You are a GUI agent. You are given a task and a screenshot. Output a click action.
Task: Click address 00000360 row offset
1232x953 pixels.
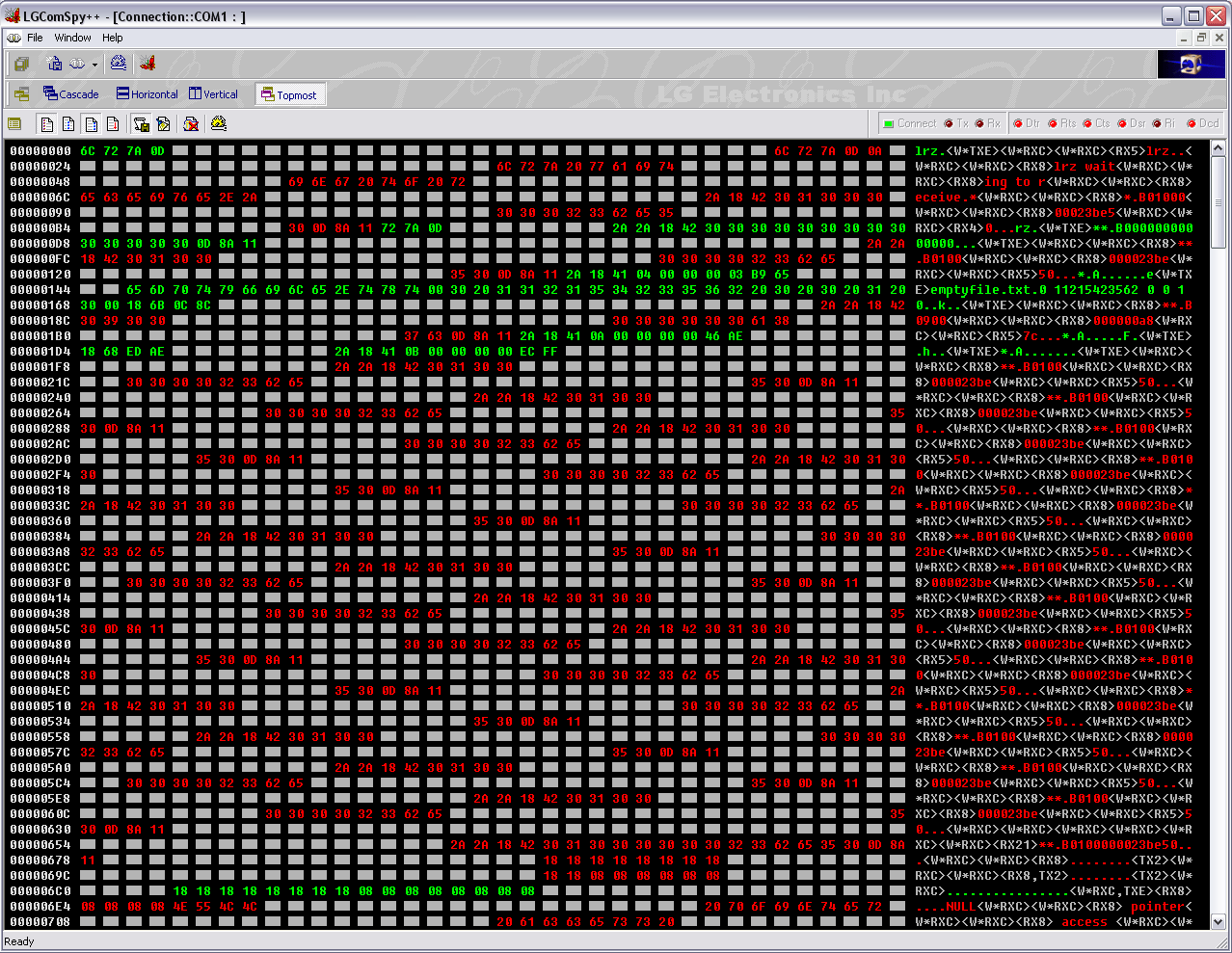[x=40, y=521]
